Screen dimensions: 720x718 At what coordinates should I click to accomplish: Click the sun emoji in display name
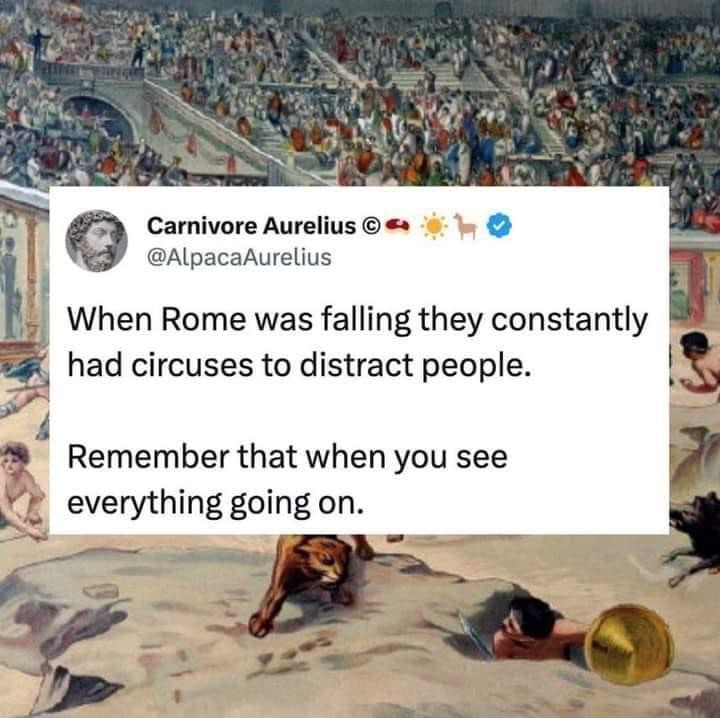coord(434,226)
